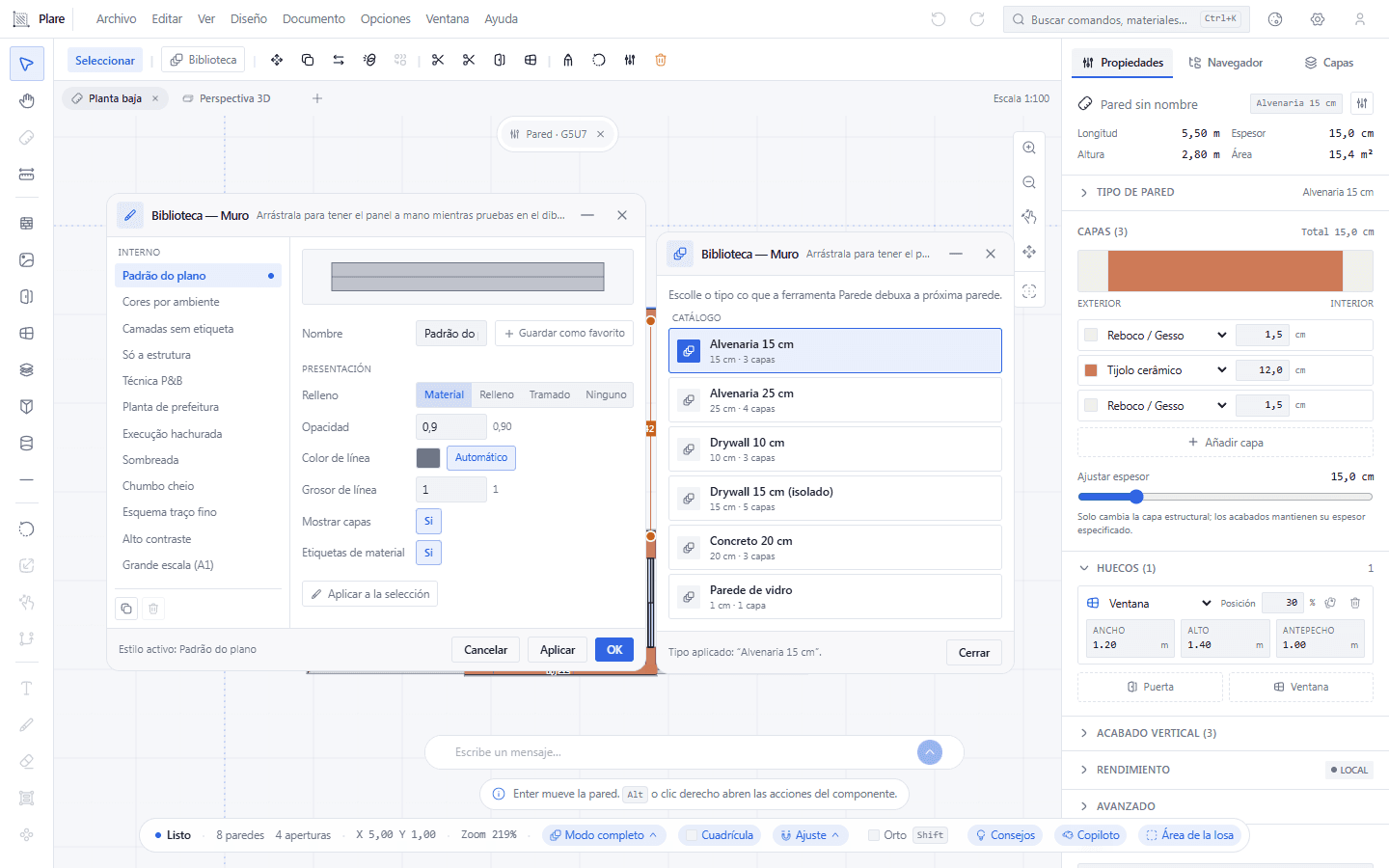This screenshot has height=868, width=1389.
Task: Click duplicate style icon below style list
Action: [x=126, y=609]
